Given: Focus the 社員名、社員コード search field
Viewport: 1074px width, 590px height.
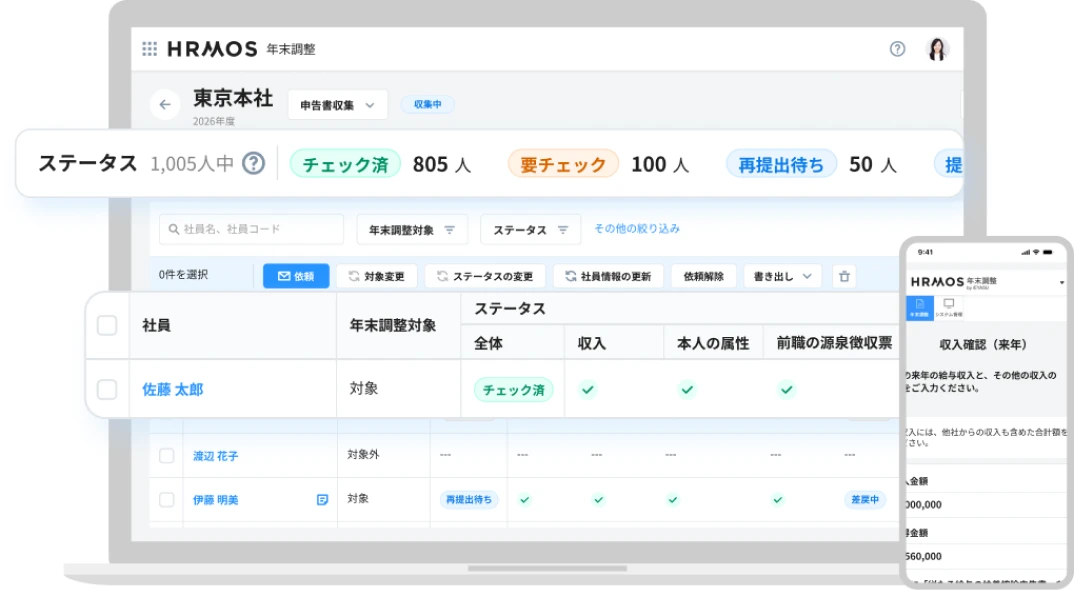Looking at the screenshot, I should click(x=251, y=229).
